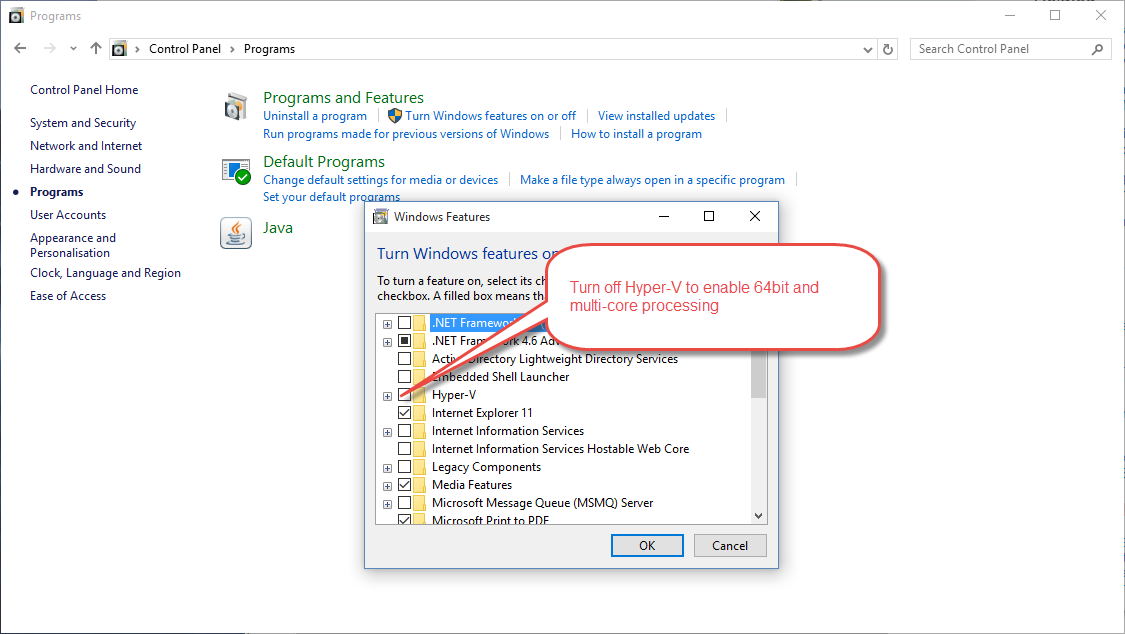Viewport: 1125px width, 634px height.
Task: Uncheck the Internet Explorer 11 checkbox
Action: point(405,412)
